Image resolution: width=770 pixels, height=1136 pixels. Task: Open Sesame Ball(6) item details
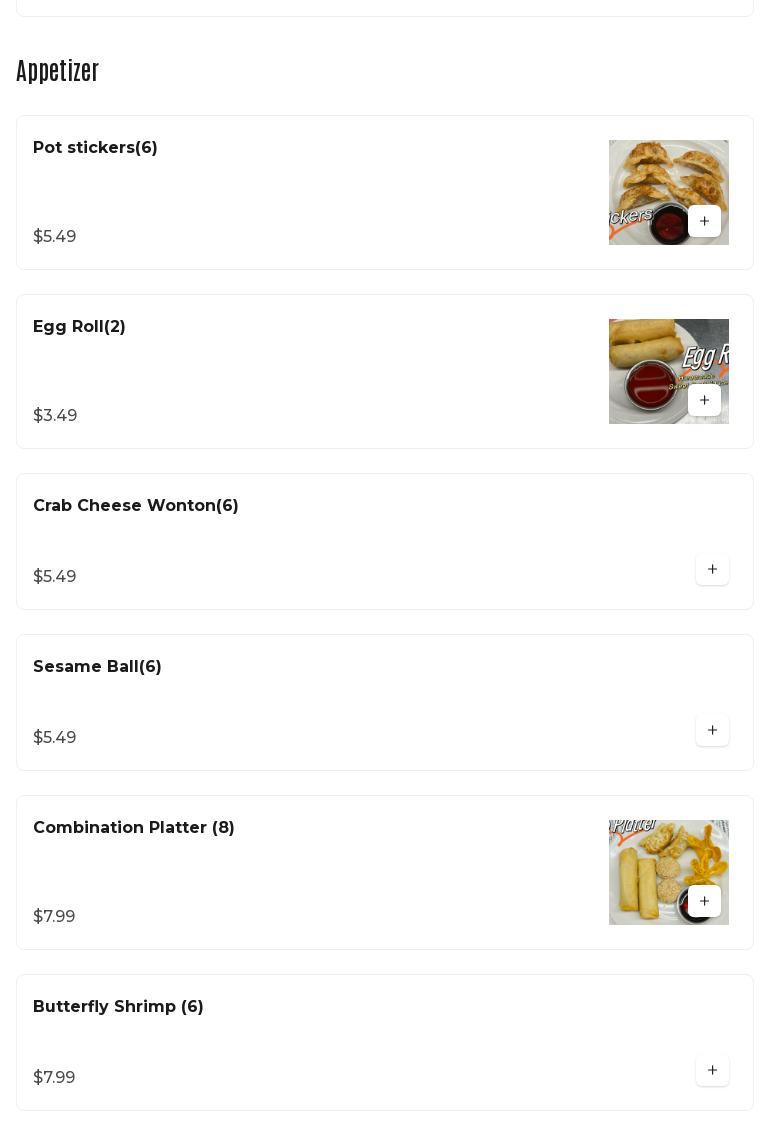pyautogui.click(x=97, y=667)
